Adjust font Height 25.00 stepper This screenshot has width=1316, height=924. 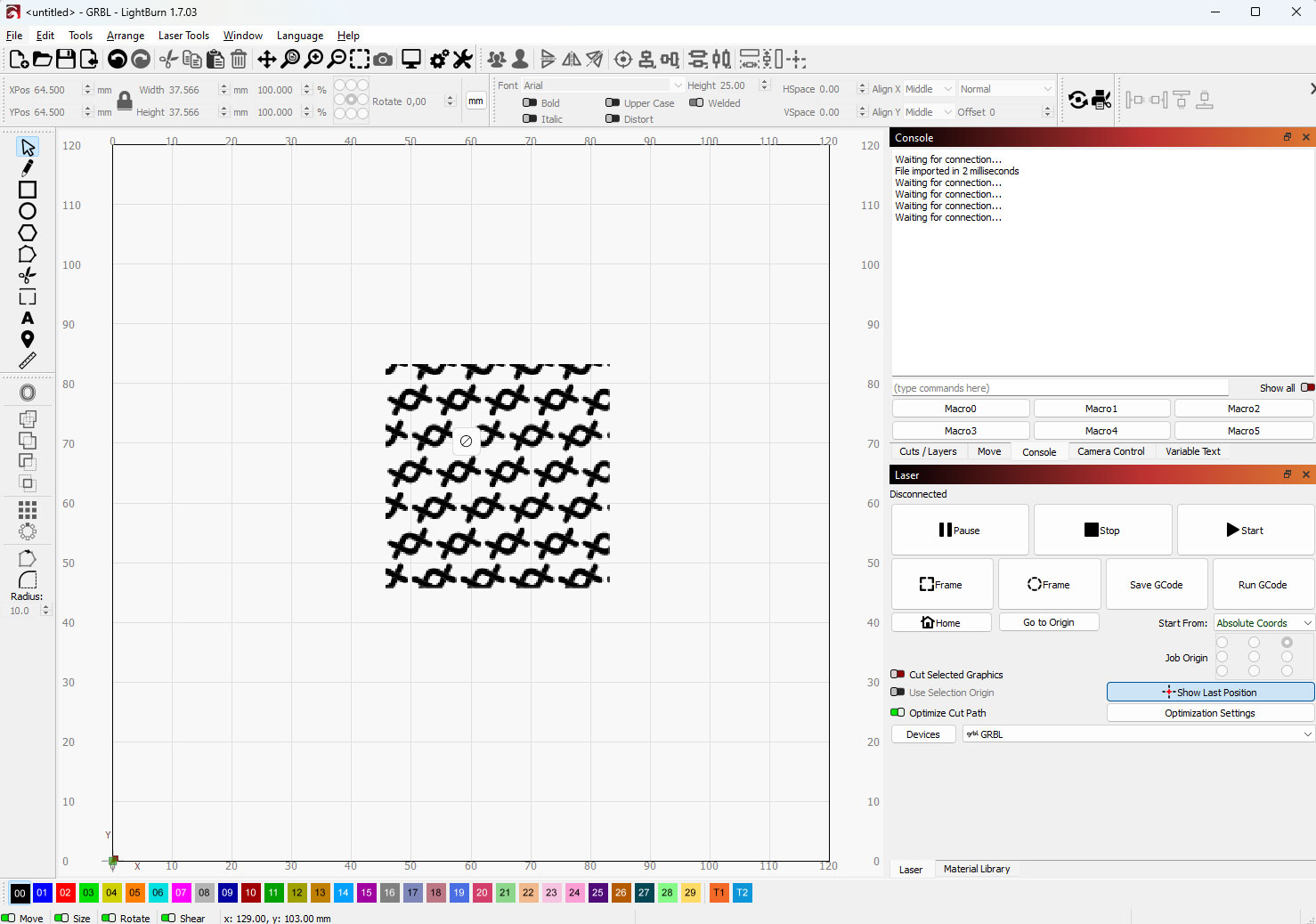(764, 85)
